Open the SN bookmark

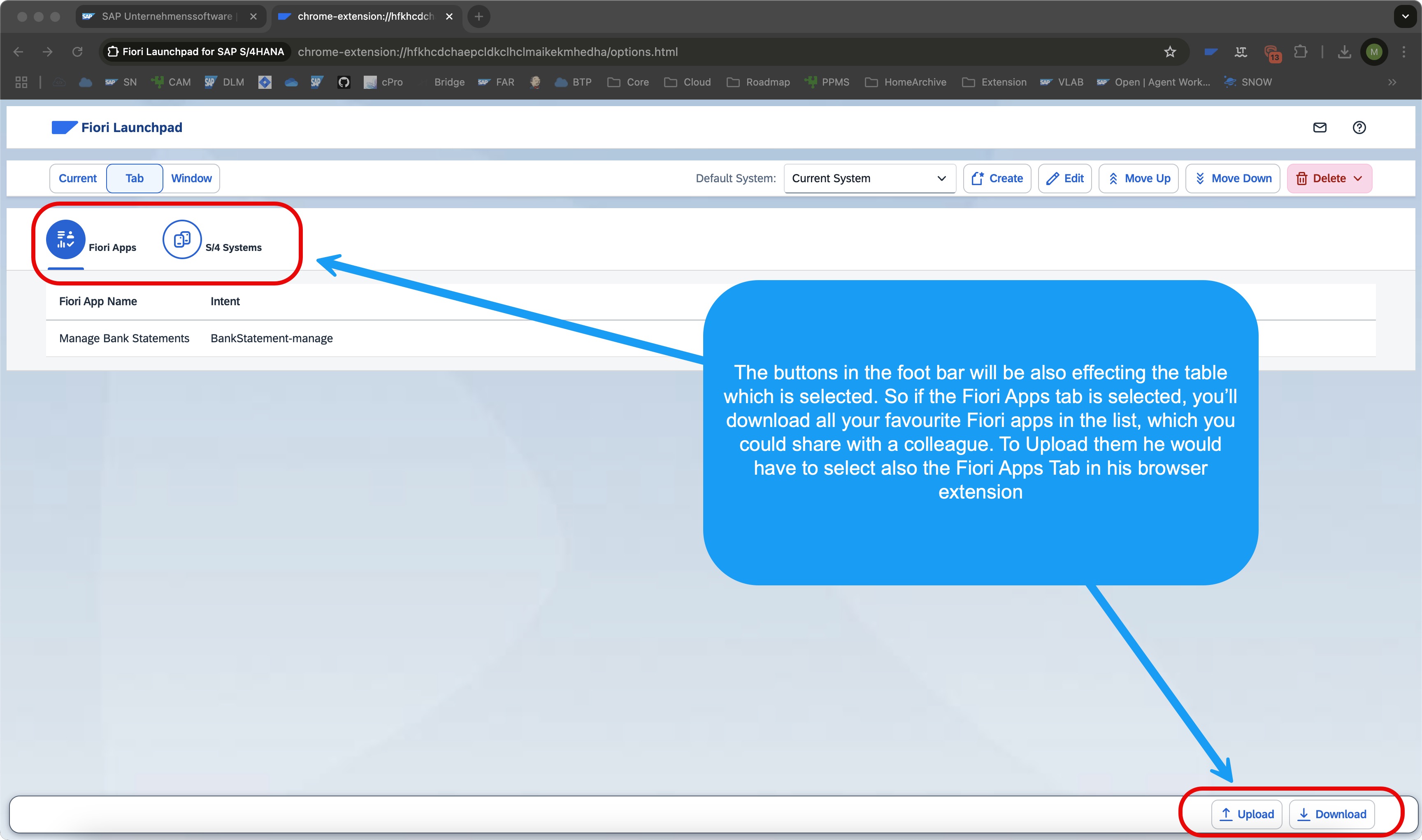[121, 82]
